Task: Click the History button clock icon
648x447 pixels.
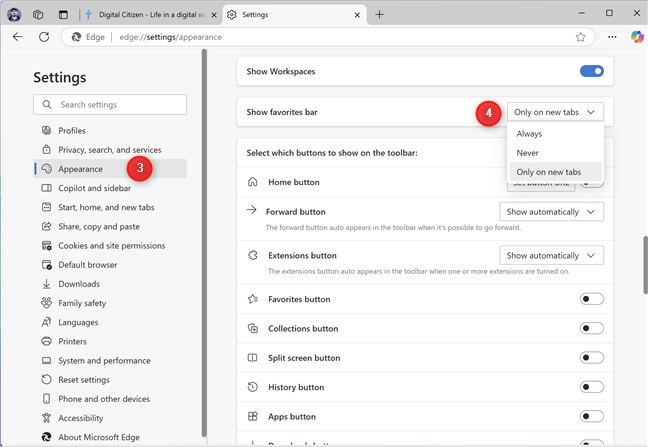Action: click(x=253, y=387)
